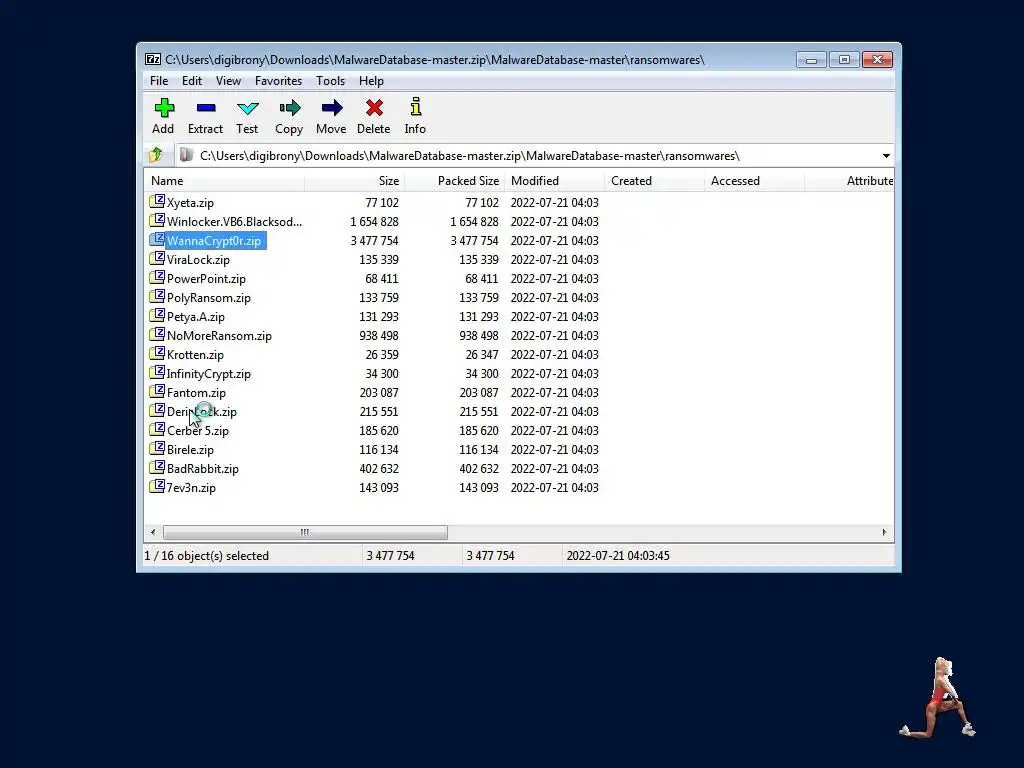Sort by the Modified column header

click(x=554, y=181)
